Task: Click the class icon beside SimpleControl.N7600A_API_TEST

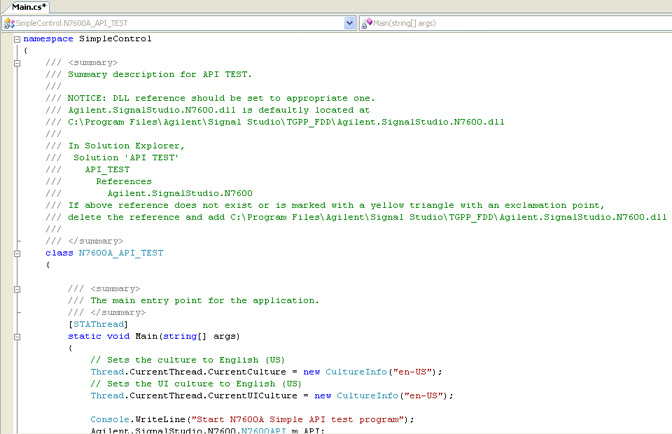Action: point(9,23)
